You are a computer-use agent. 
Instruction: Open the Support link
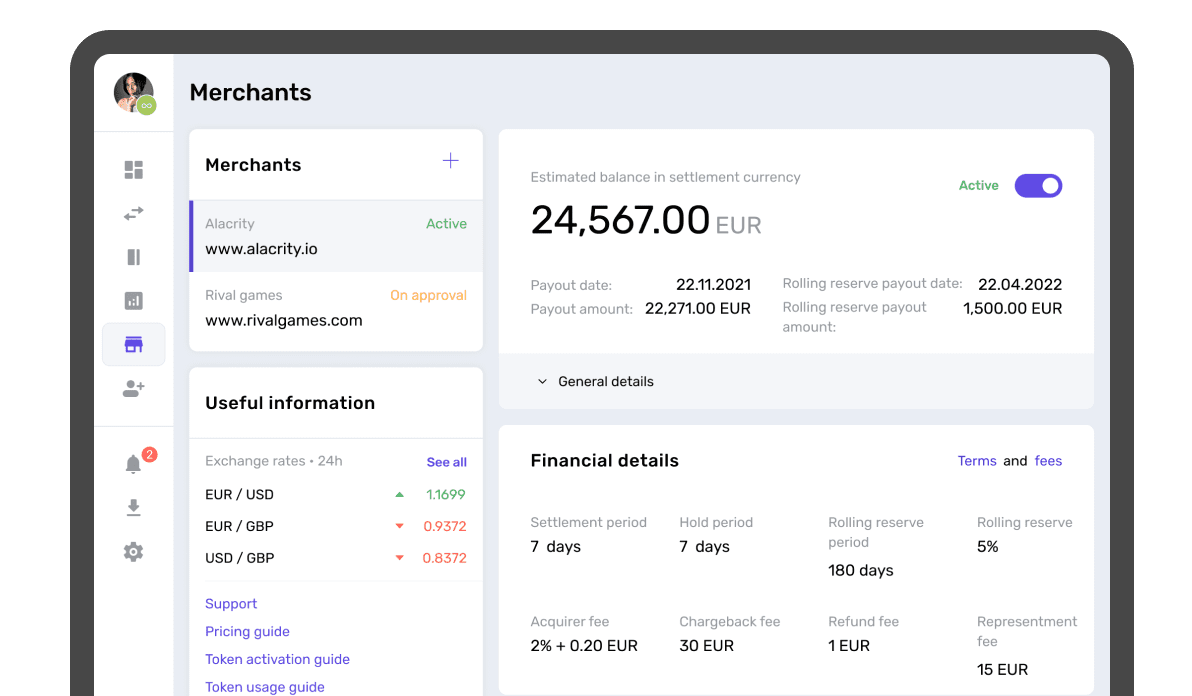(231, 604)
